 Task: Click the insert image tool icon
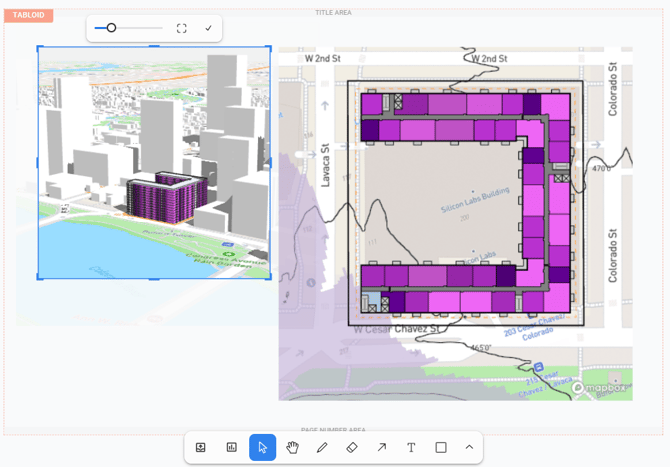(201, 448)
